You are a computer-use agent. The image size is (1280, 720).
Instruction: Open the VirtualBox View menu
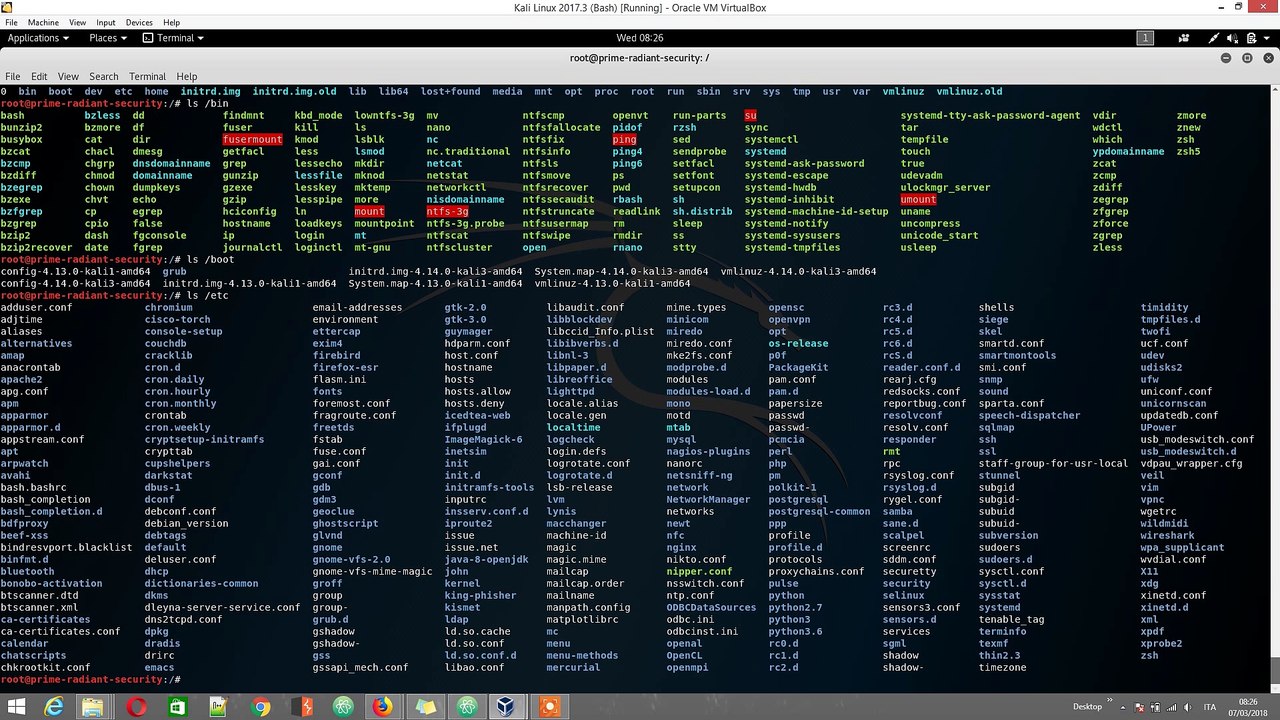tap(77, 22)
